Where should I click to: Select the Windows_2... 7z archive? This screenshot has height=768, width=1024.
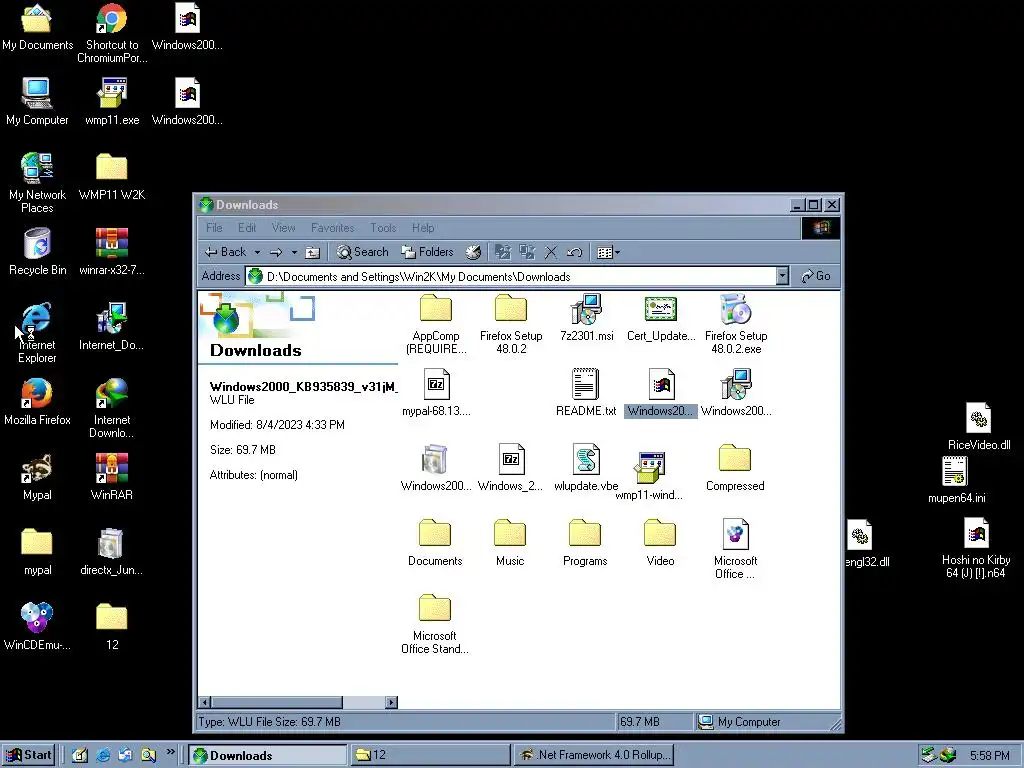coord(511,468)
